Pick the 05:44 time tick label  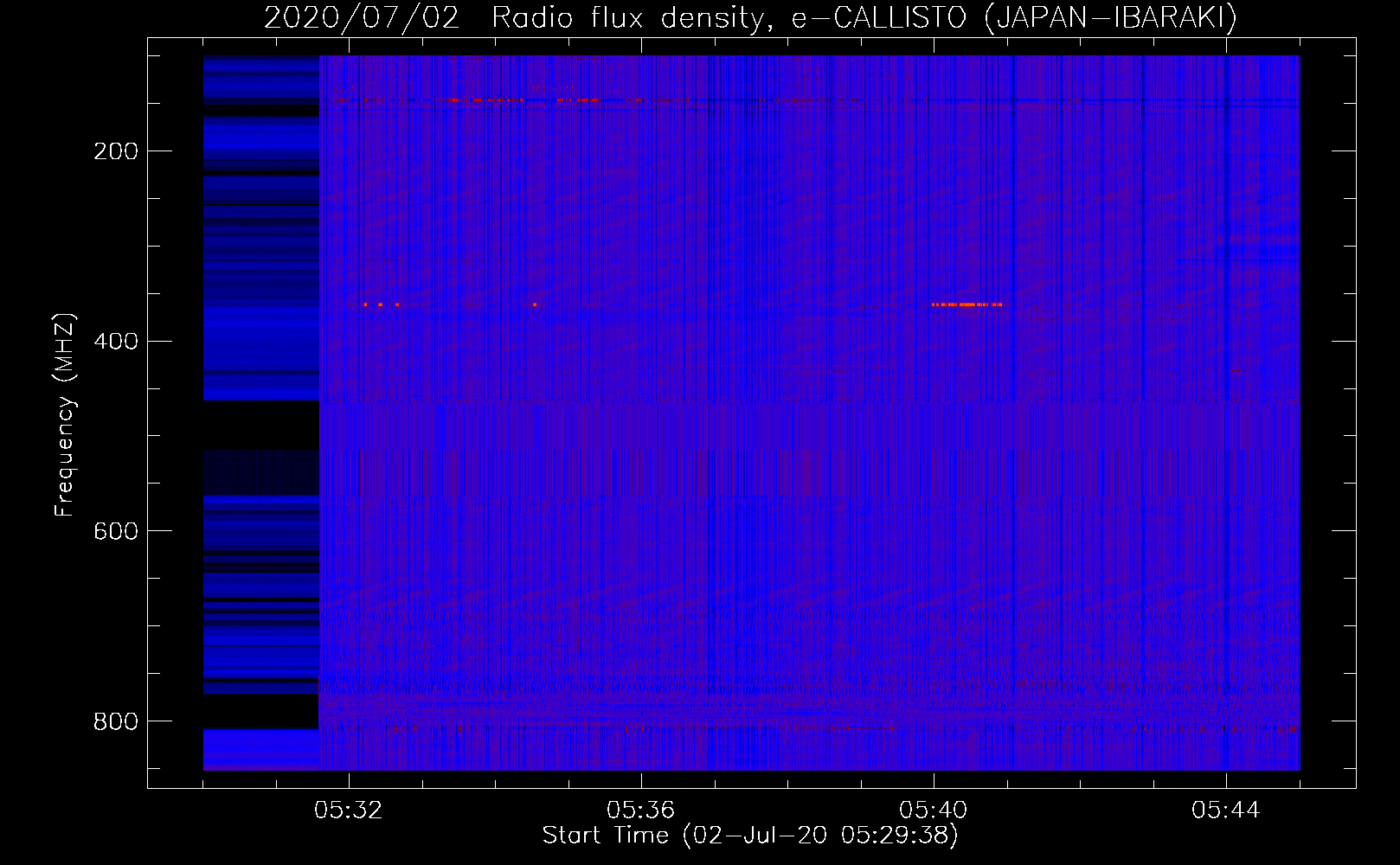1226,811
